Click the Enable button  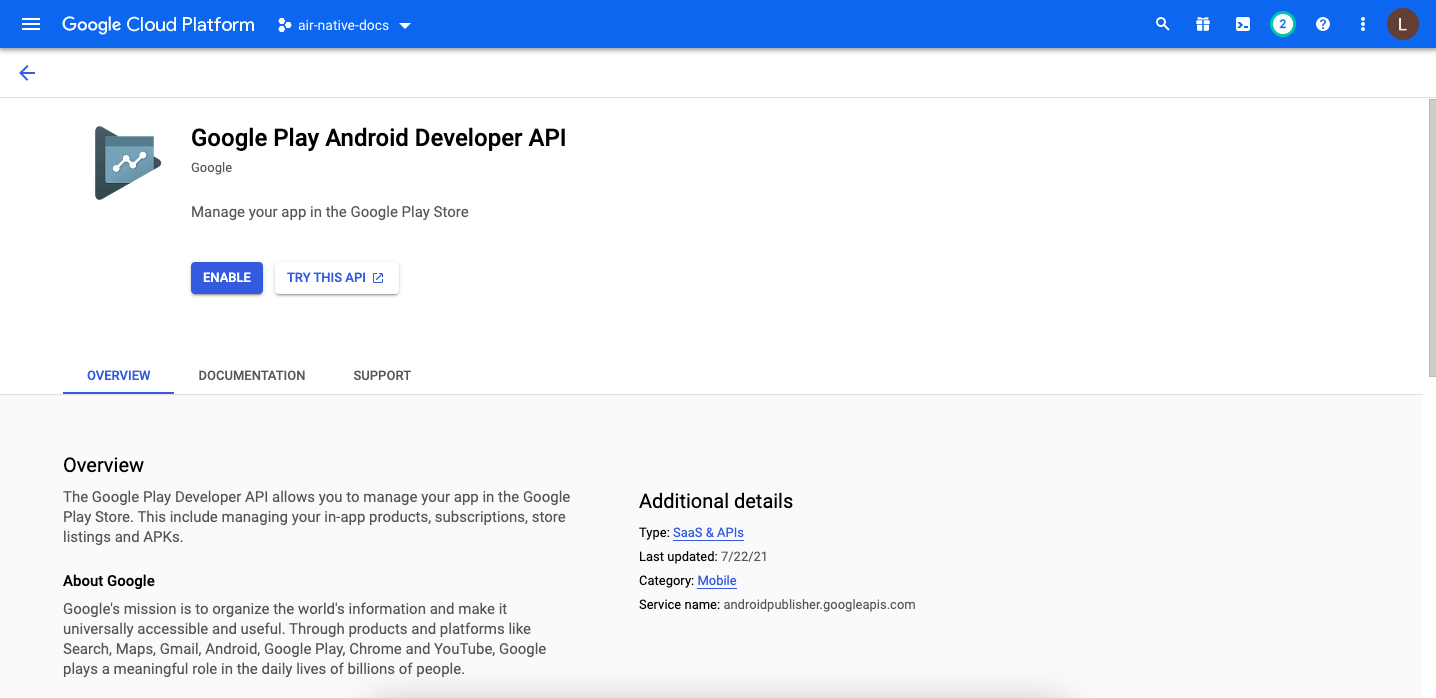pos(227,278)
